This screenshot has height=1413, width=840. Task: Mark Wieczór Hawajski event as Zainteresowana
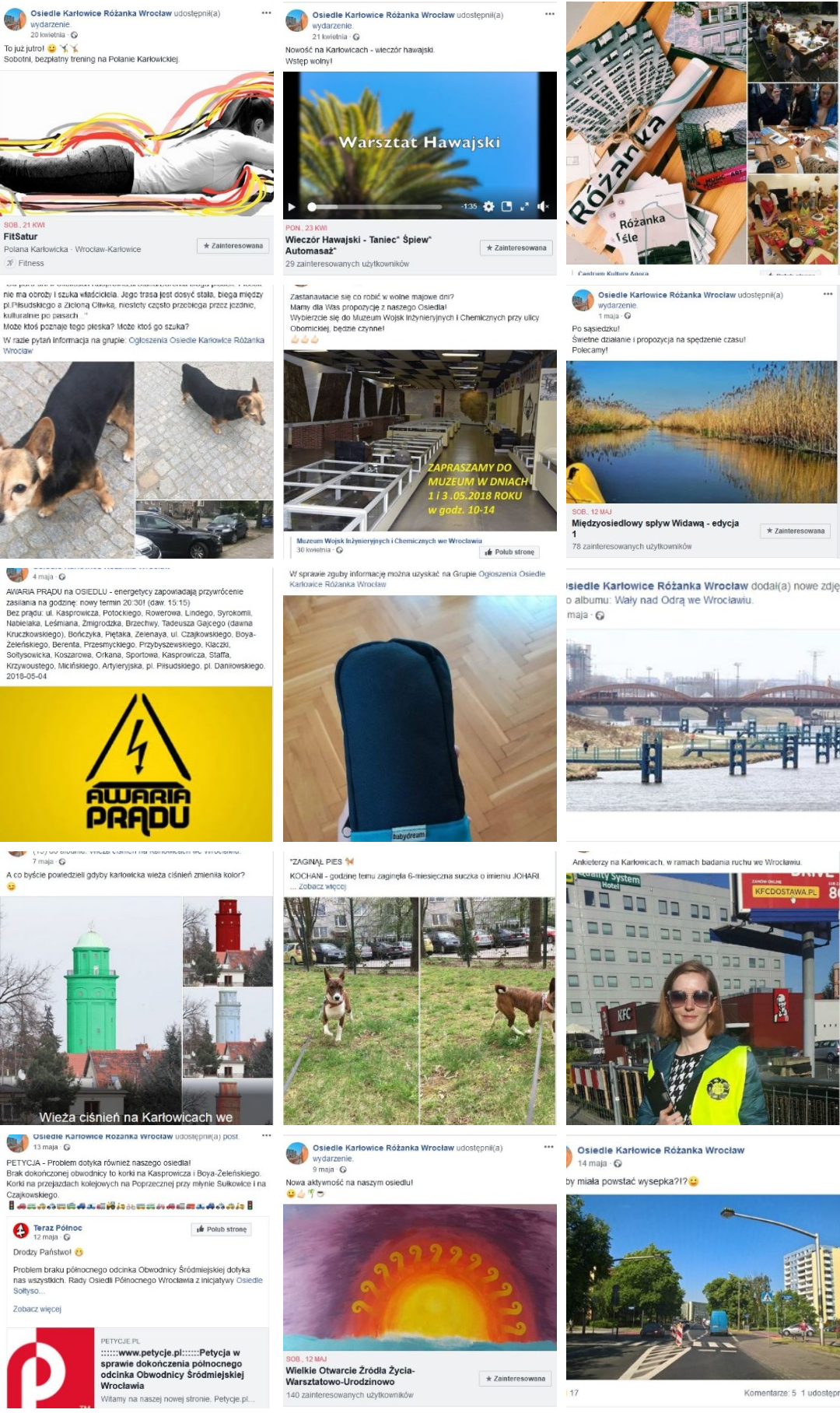tap(516, 248)
